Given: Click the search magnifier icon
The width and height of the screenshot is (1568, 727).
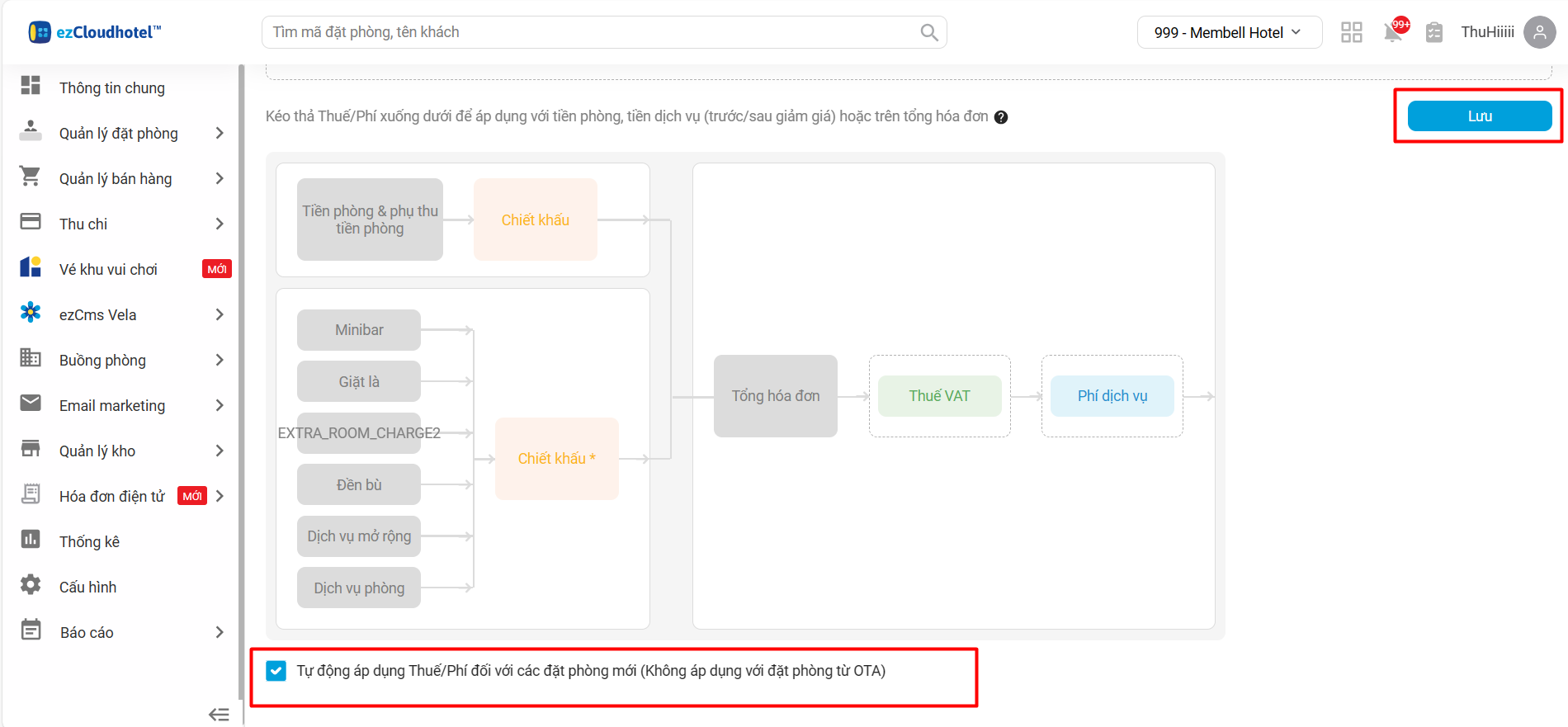Looking at the screenshot, I should pos(928,32).
